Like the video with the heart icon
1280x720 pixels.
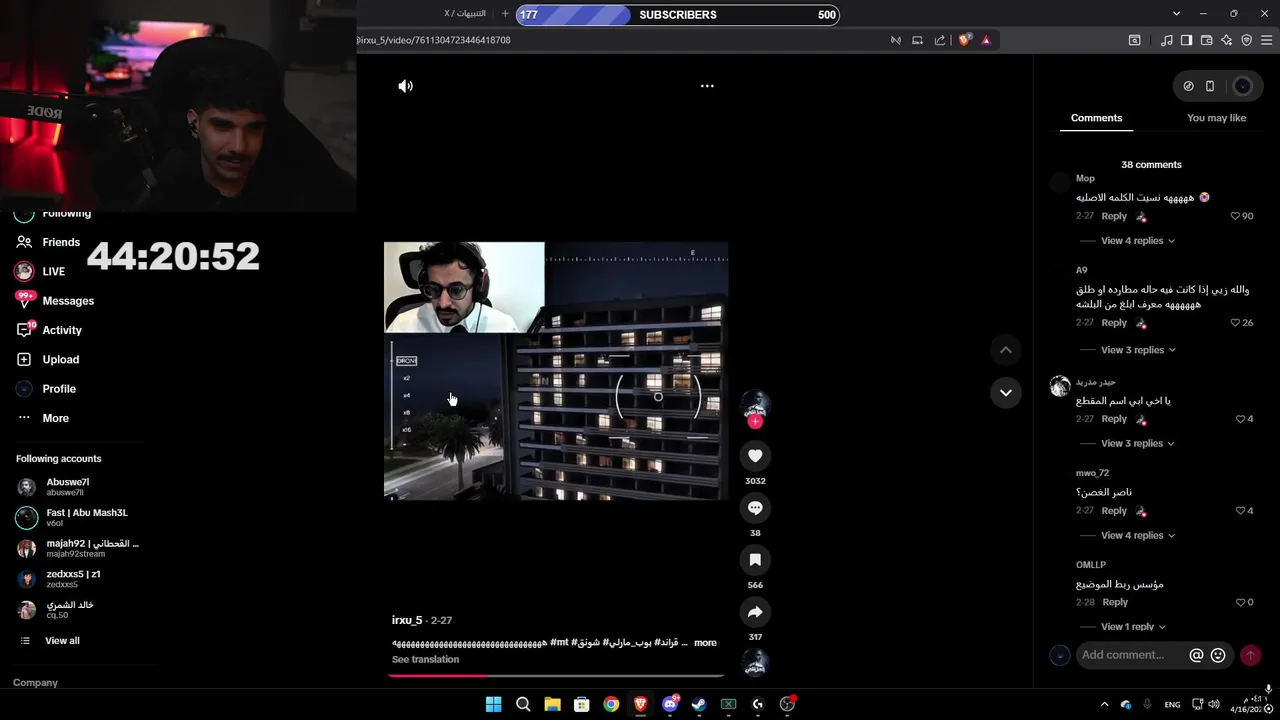(755, 456)
